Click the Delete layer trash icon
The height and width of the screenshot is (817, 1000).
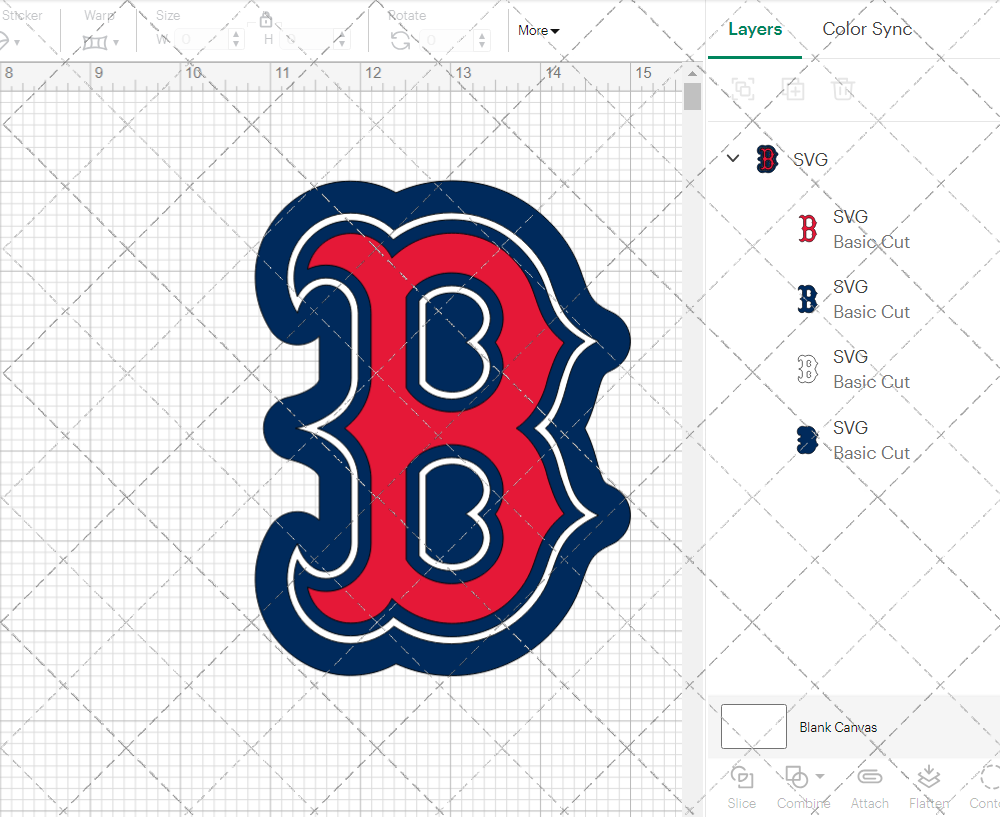[844, 89]
